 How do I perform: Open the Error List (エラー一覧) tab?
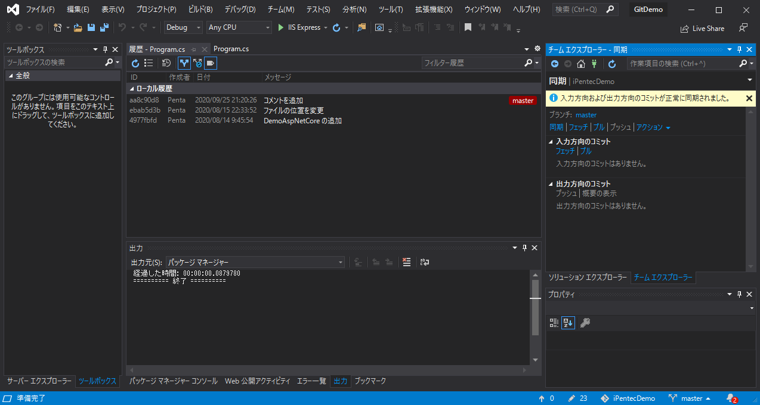pos(311,381)
